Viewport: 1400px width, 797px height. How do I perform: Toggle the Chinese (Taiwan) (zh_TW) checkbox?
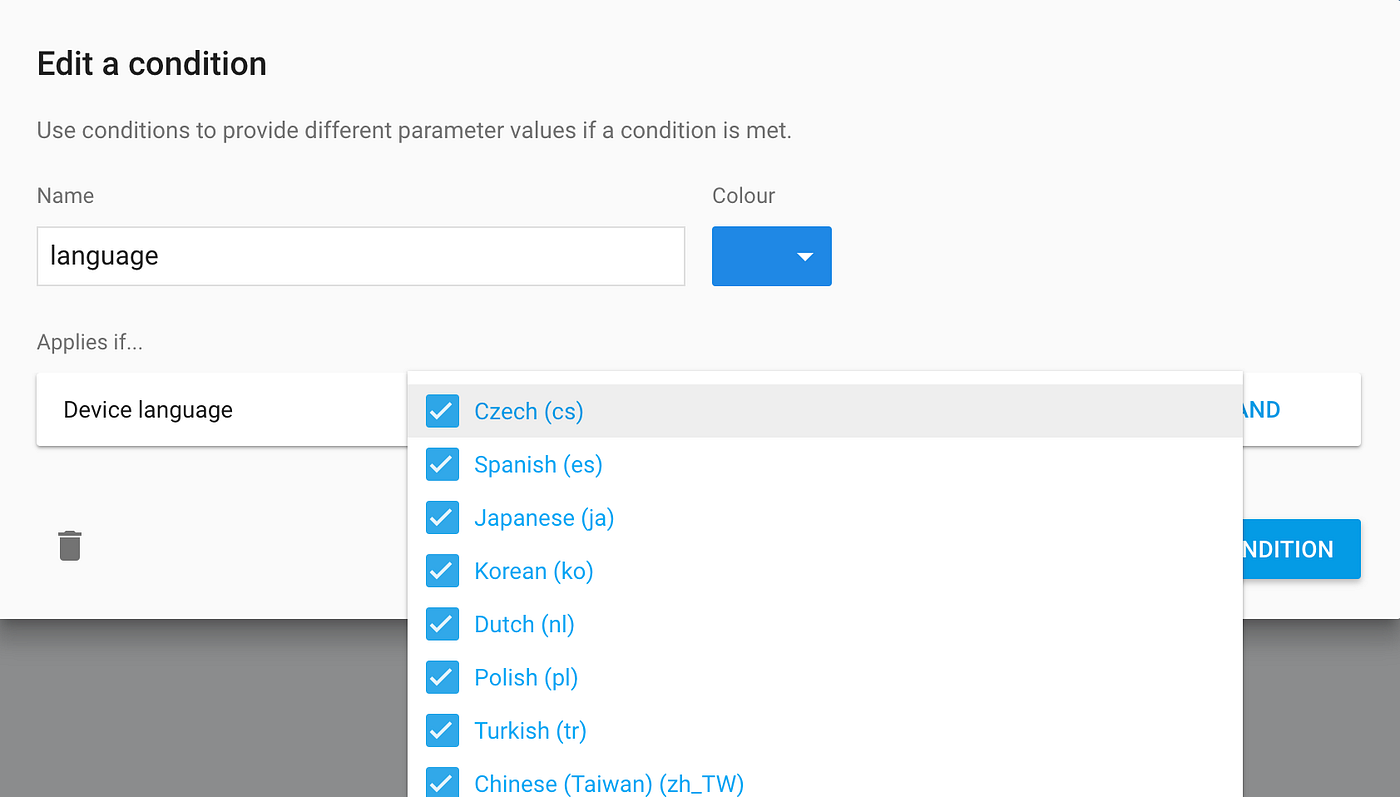point(442,783)
